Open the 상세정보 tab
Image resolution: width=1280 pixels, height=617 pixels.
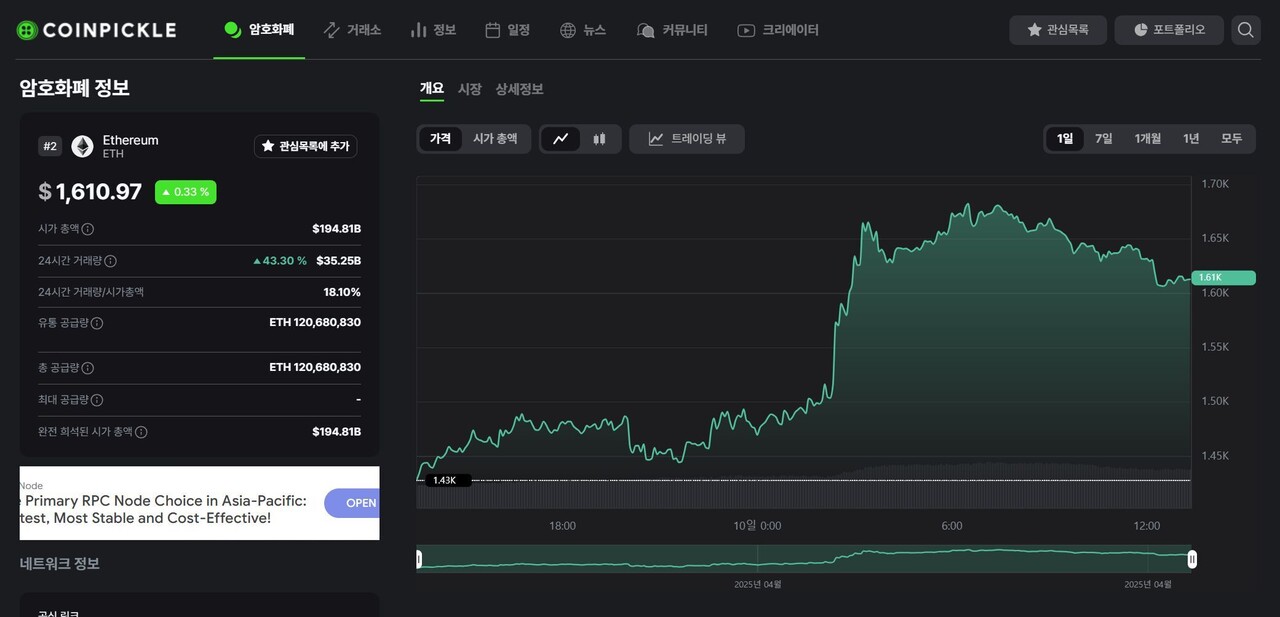point(519,89)
